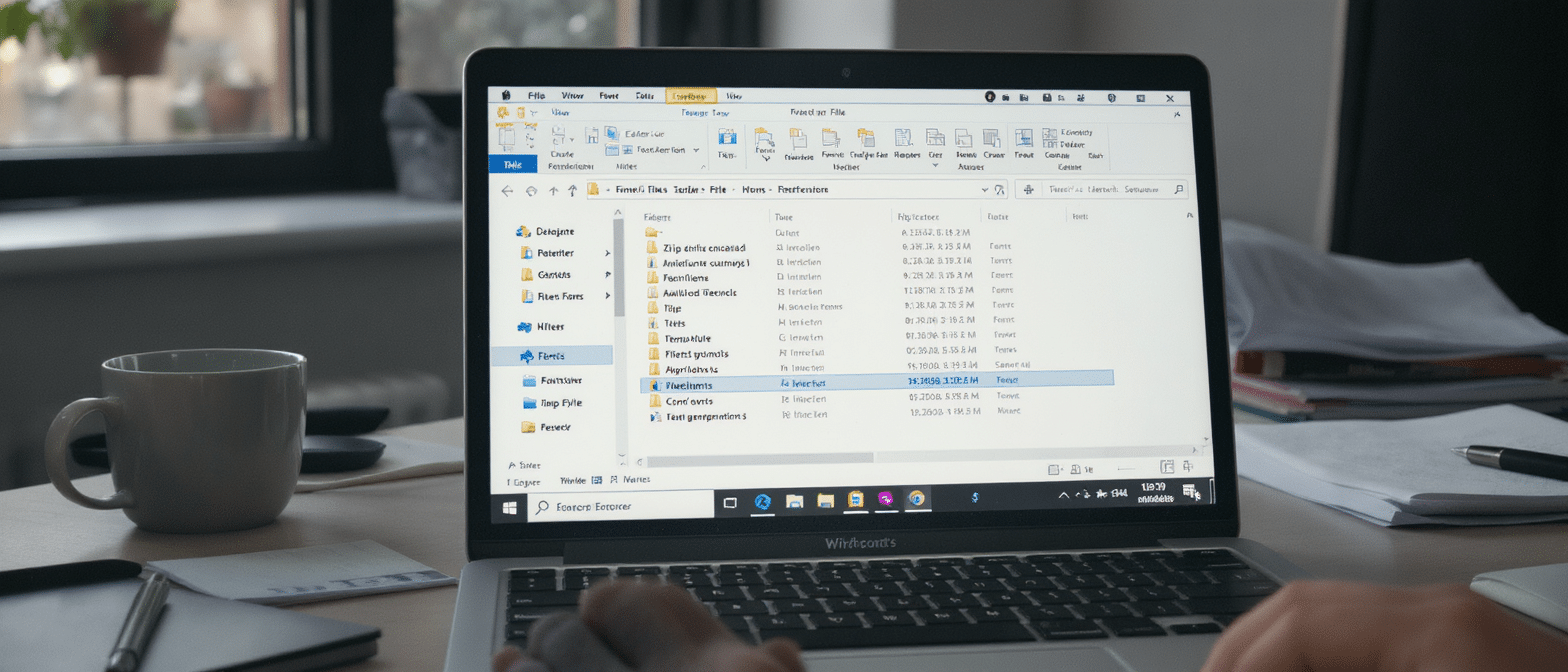Open Task View on the taskbar
Viewport: 1568px width, 672px height.
pyautogui.click(x=730, y=502)
